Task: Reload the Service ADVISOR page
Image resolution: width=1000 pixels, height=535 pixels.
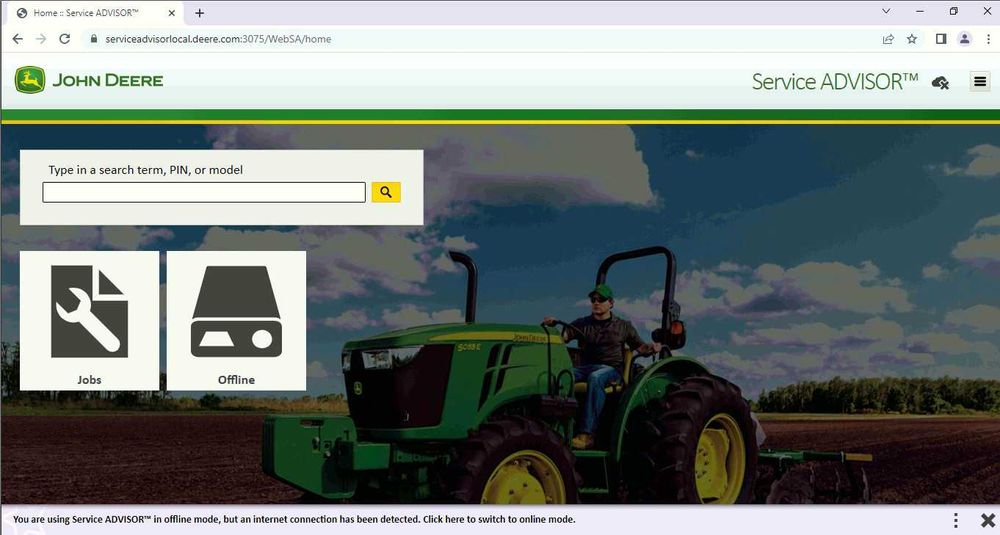Action: pyautogui.click(x=64, y=39)
